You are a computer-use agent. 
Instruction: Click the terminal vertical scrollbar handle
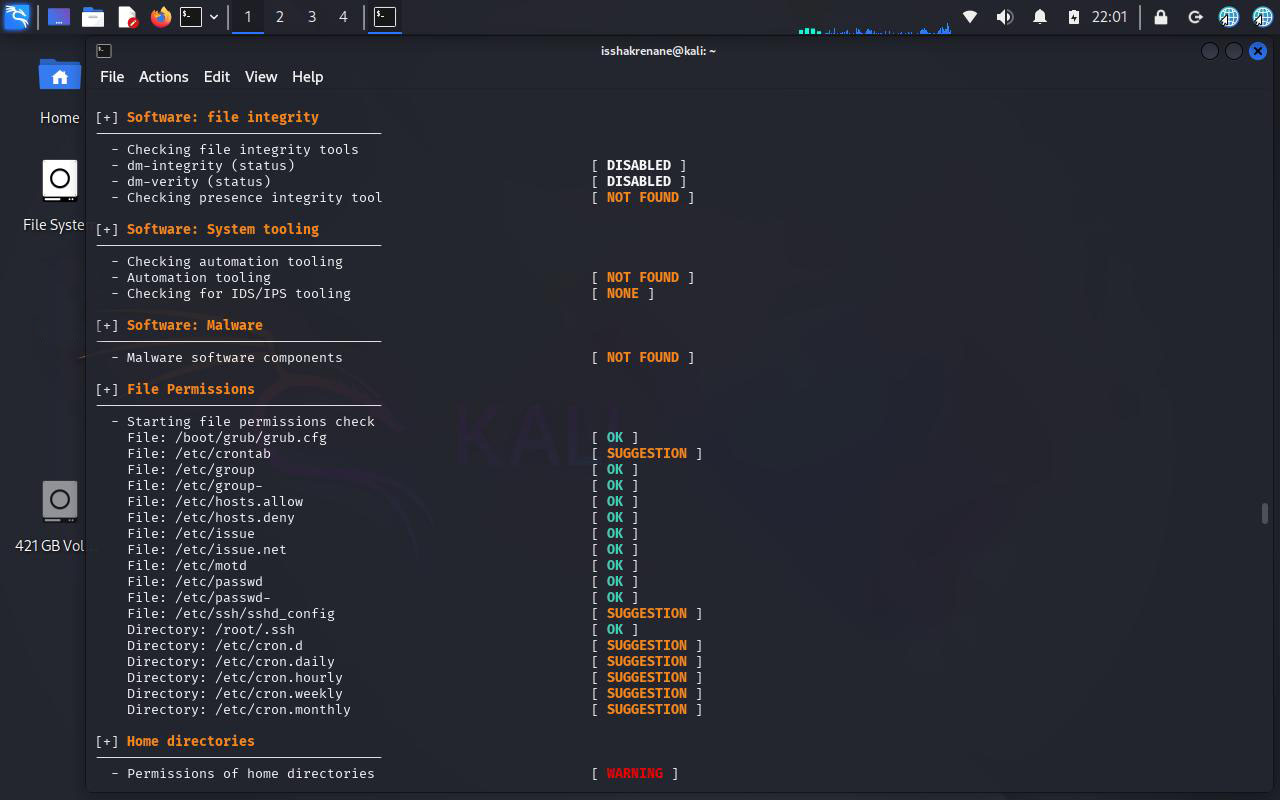pyautogui.click(x=1264, y=513)
